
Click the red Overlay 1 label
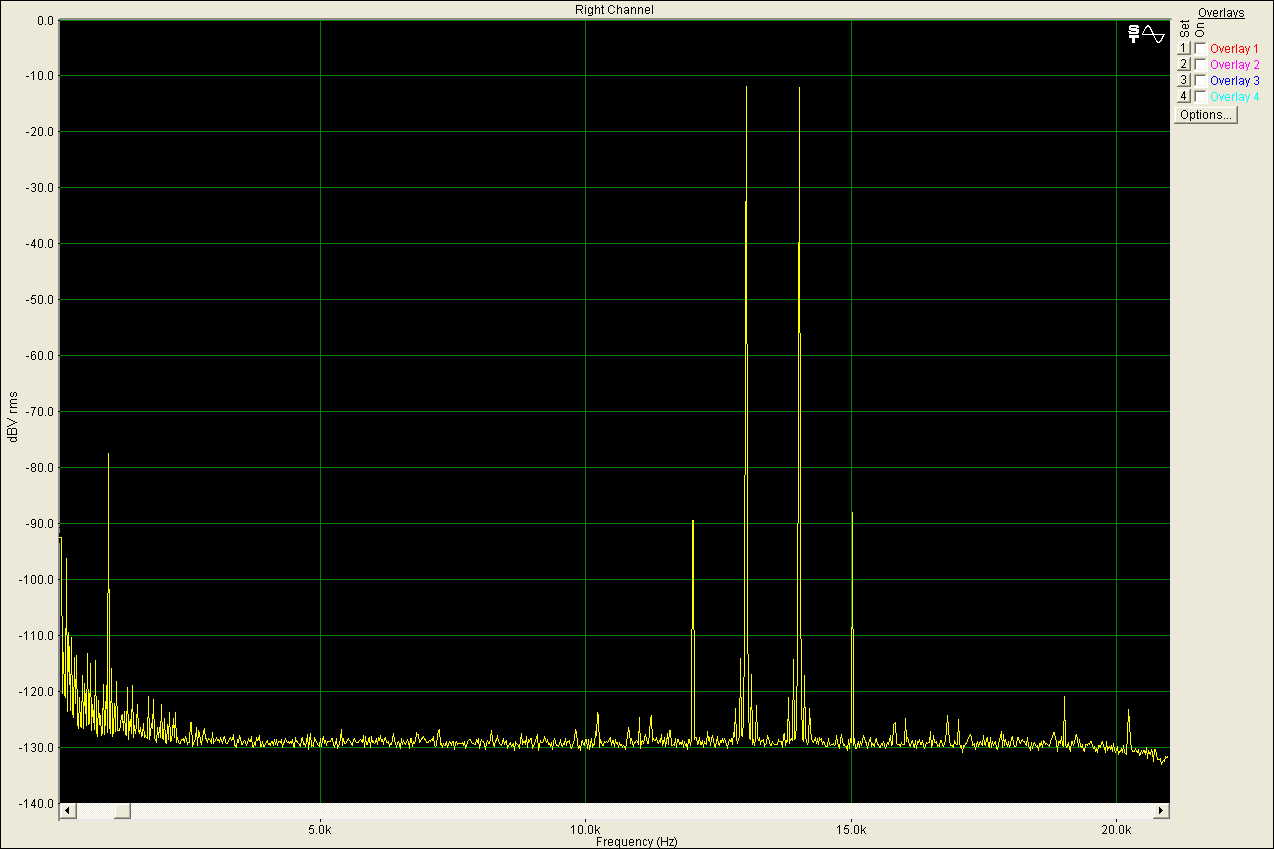pyautogui.click(x=1234, y=48)
